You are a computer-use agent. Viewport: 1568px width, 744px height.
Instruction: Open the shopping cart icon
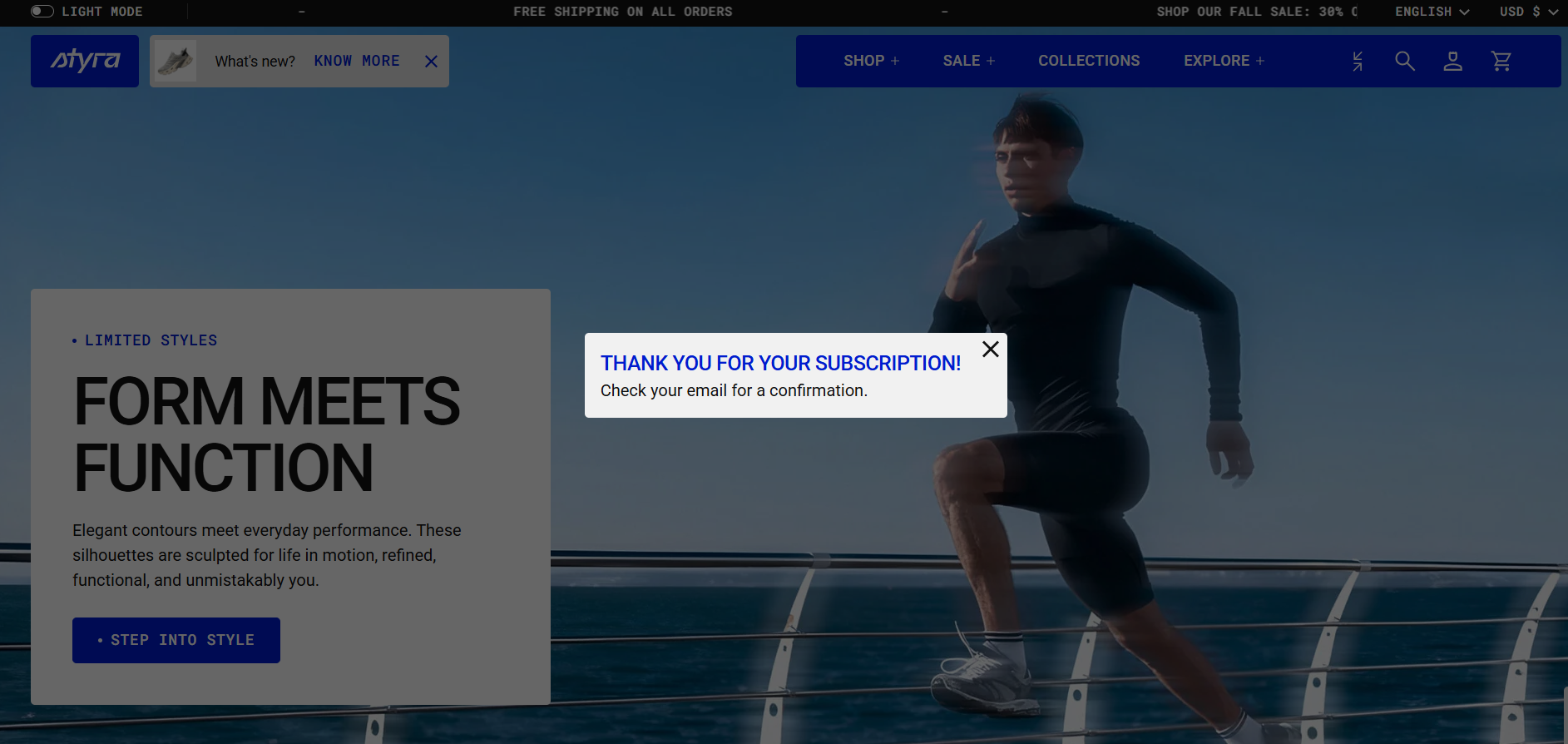pos(1501,61)
